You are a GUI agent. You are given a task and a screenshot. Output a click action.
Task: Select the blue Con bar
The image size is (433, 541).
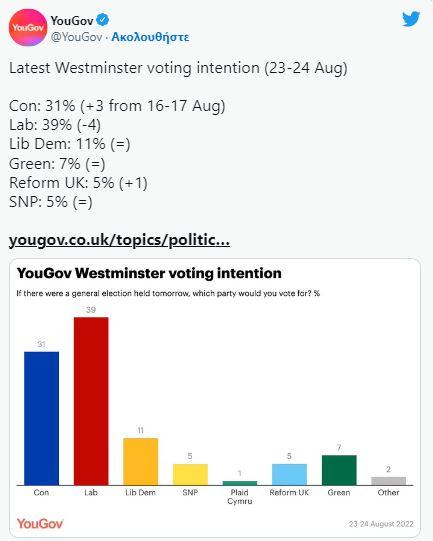pos(41,419)
